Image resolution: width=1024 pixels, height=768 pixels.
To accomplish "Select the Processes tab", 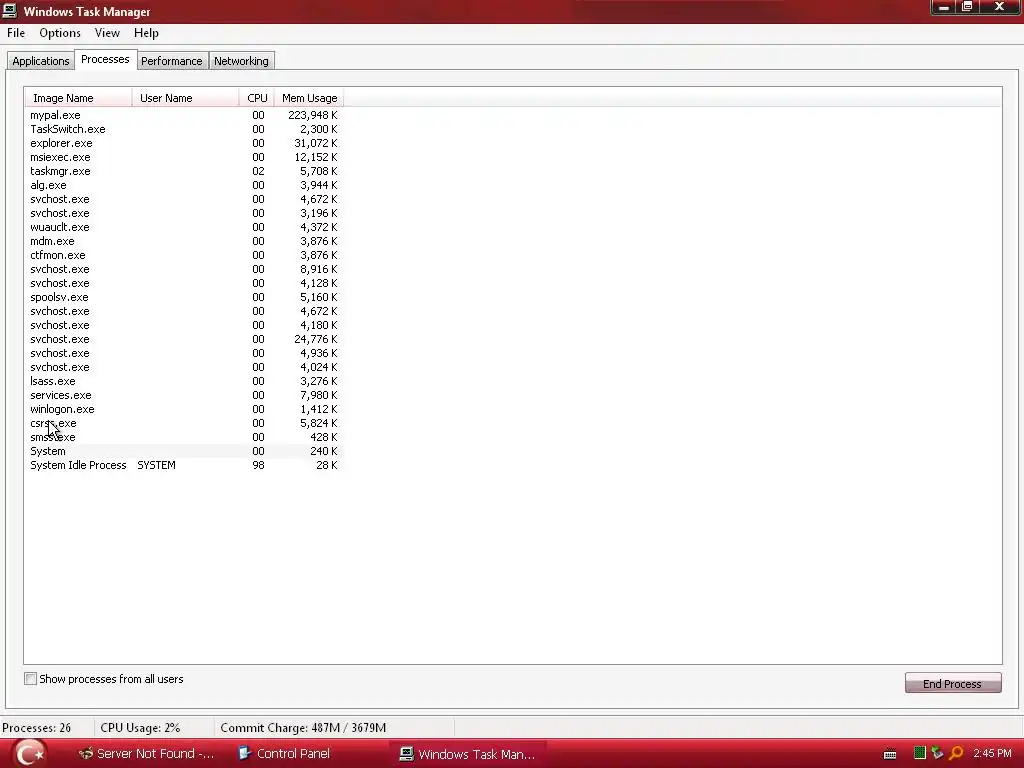I will click(x=105, y=59).
